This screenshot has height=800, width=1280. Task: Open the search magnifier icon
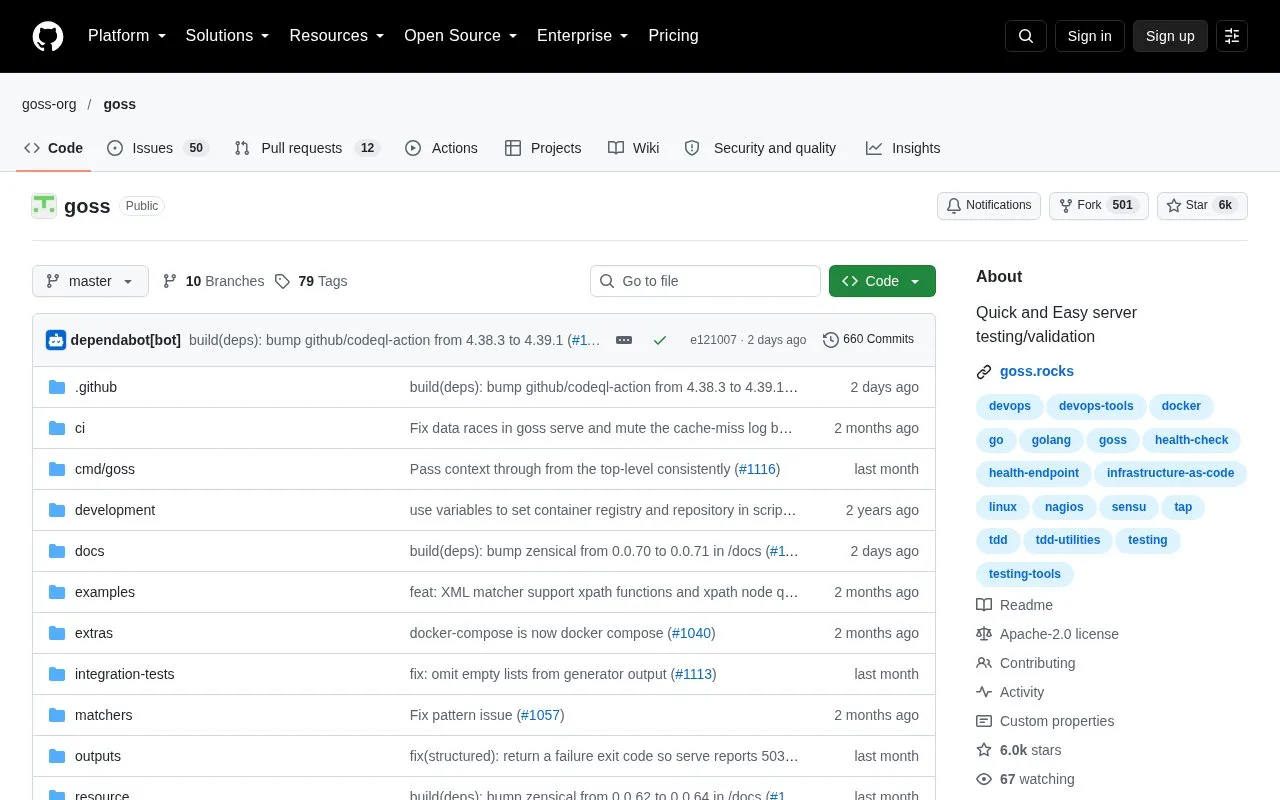1026,36
